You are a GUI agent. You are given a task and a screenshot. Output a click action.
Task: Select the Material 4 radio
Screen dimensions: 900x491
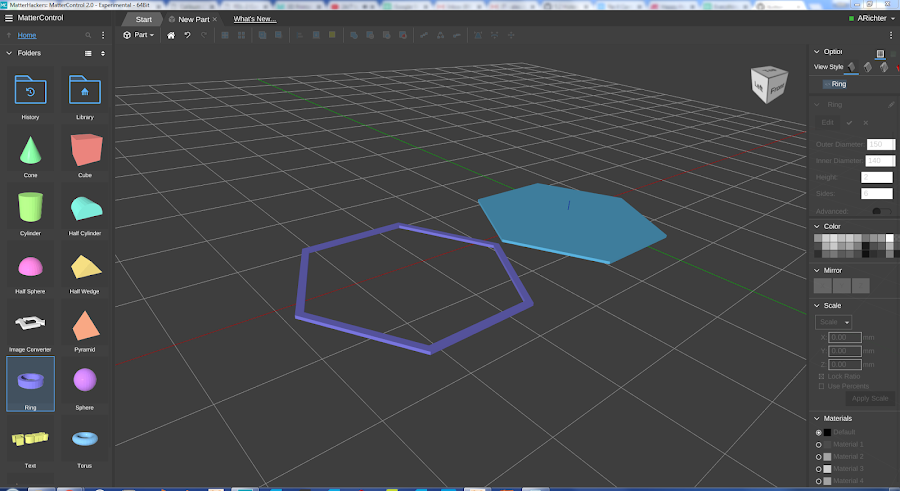click(818, 481)
